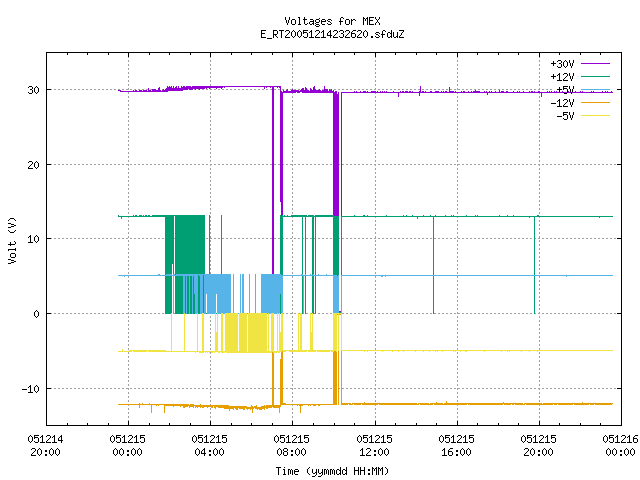Image resolution: width=640 pixels, height=480 pixels.
Task: Click the green +12V legend line sample
Action: (595, 76)
